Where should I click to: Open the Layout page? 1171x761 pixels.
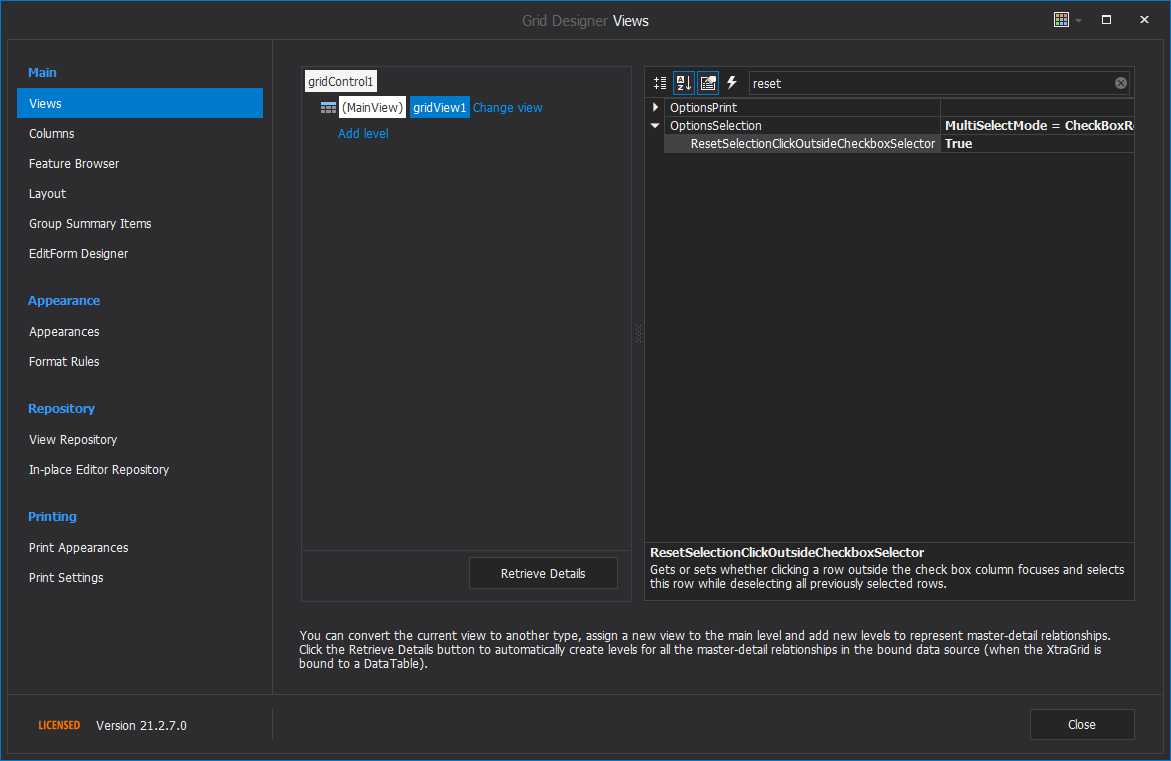click(47, 193)
